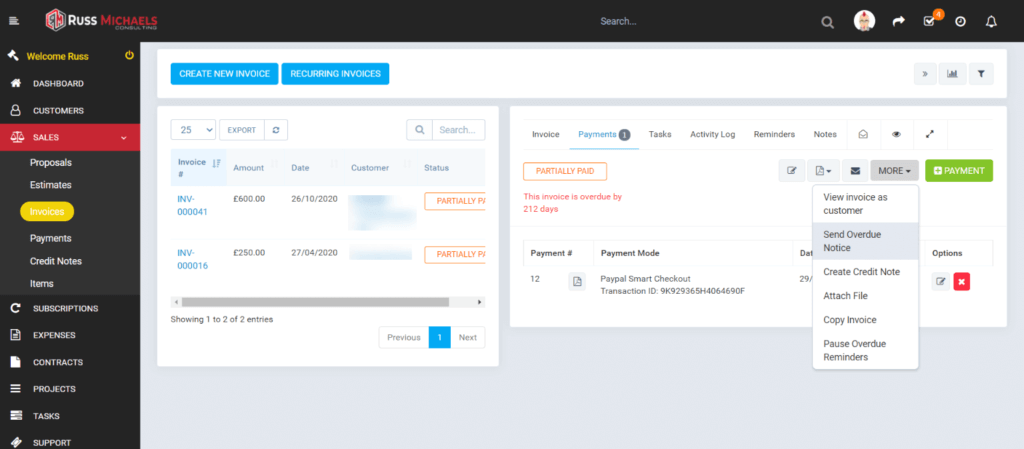Switch to the Invoice tab

coord(546,134)
